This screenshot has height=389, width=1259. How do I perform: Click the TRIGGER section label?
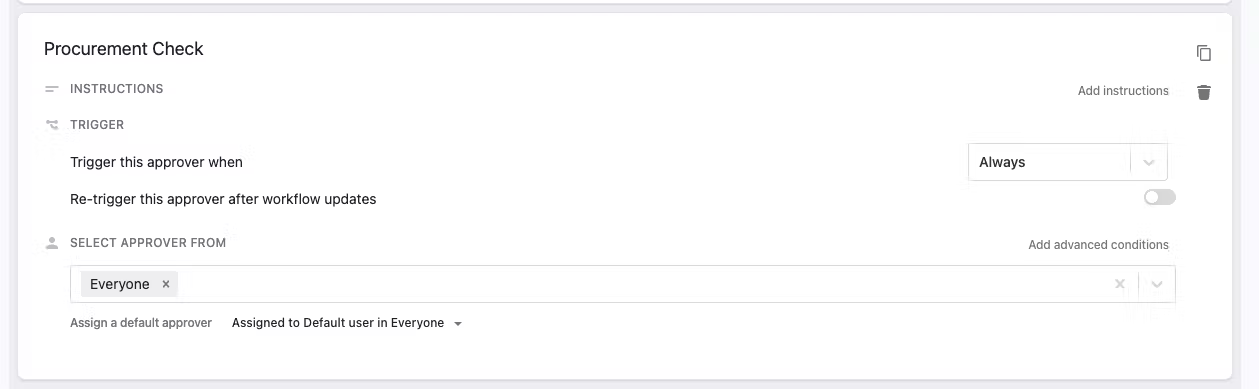point(97,125)
